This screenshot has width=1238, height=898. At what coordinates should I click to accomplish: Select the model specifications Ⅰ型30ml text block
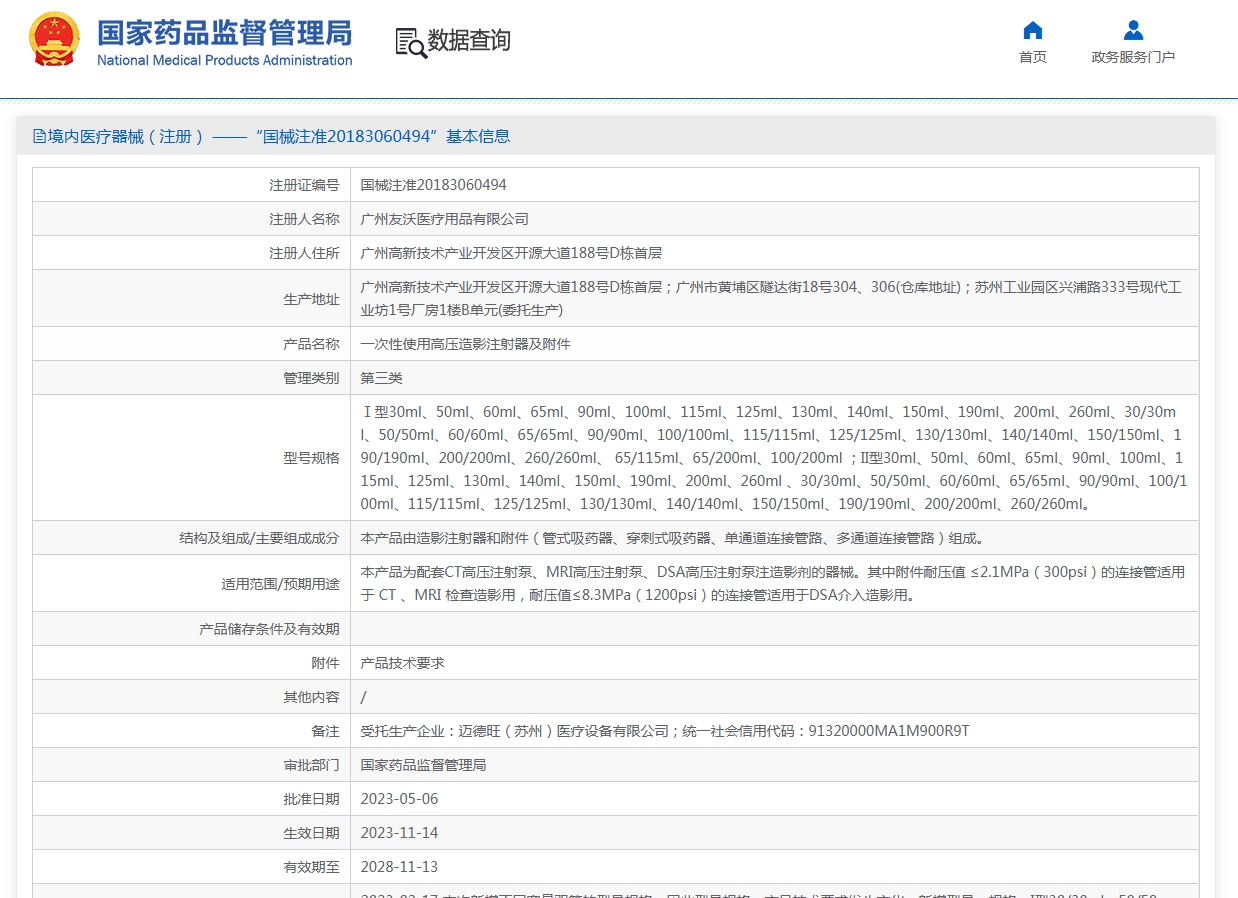[774, 458]
